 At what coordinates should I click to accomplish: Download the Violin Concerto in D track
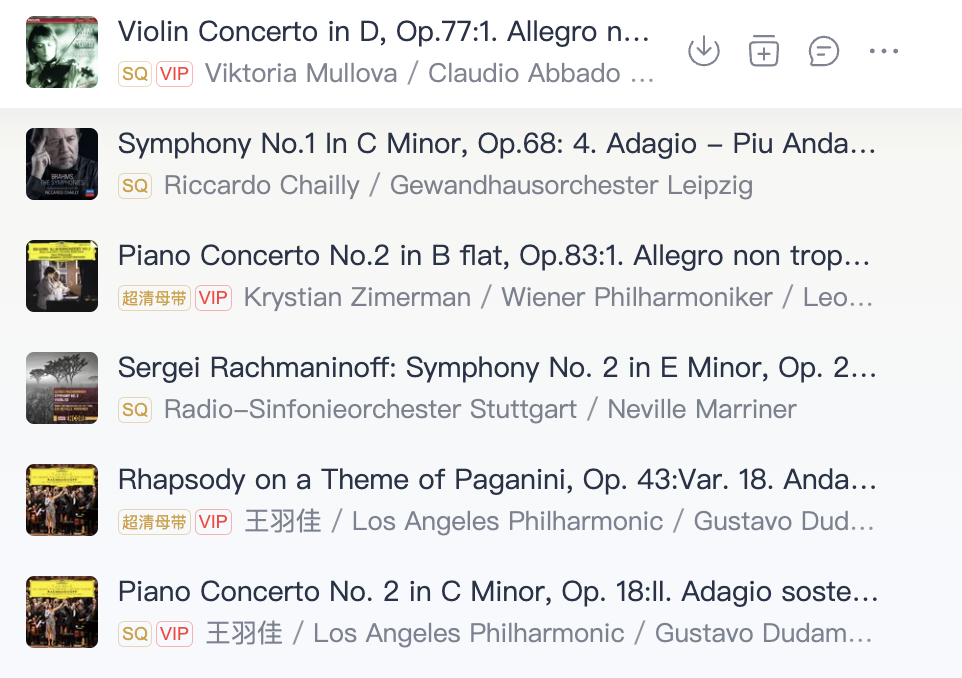703,51
